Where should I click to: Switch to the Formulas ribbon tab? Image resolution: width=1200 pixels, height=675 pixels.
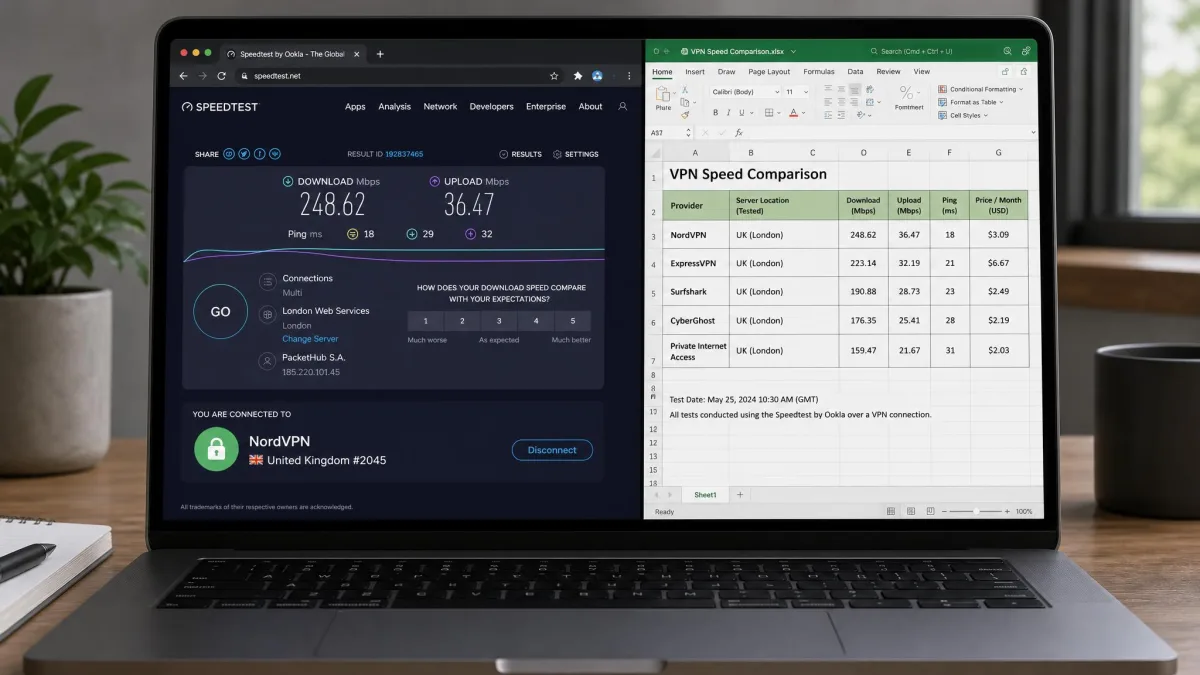[819, 72]
